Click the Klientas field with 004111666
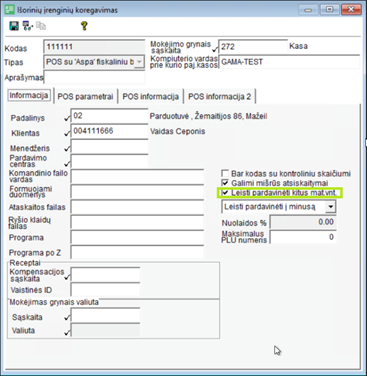 pos(109,131)
